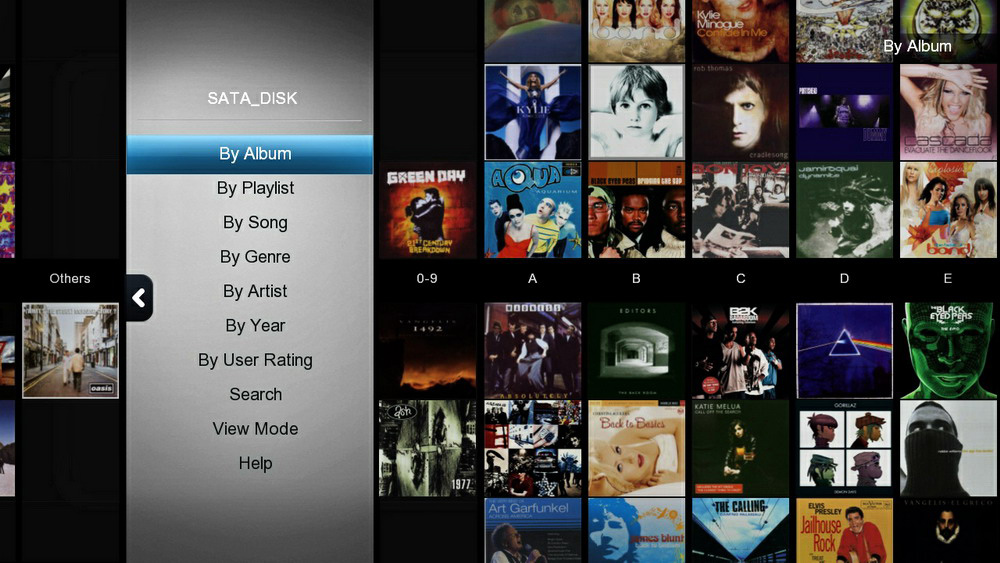Open the Pink Floyd prism album cover

(x=844, y=351)
